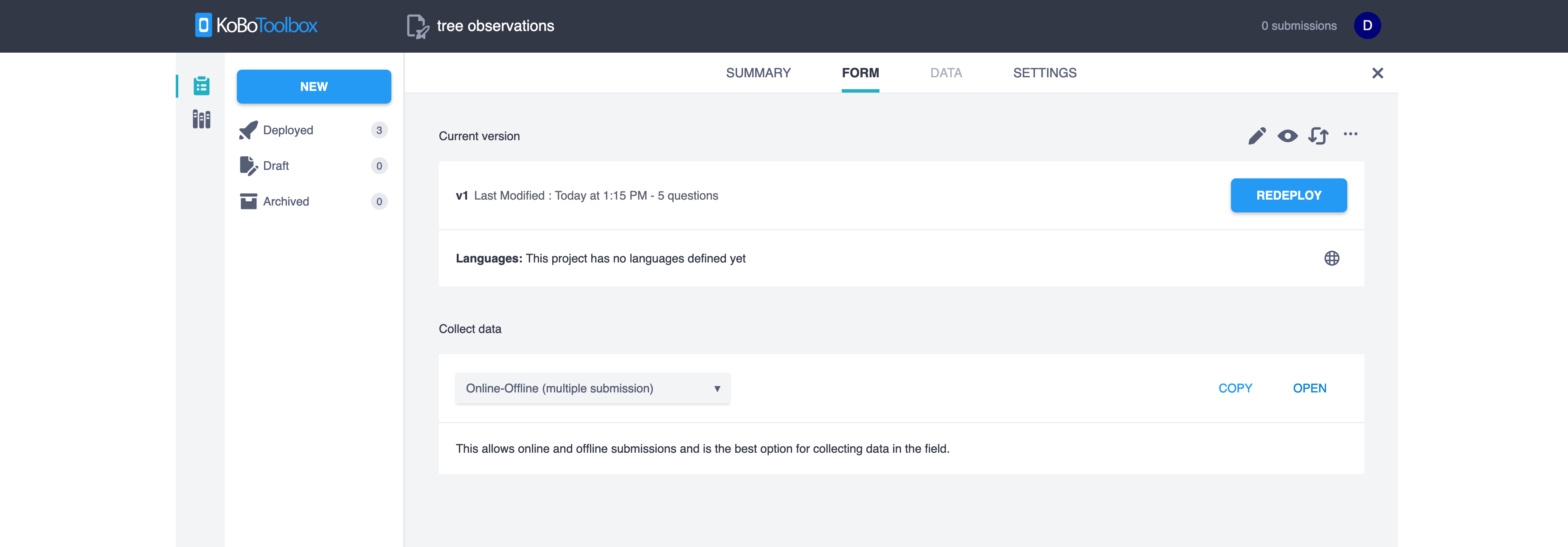This screenshot has width=1568, height=547.
Task: Click the blue NEW button
Action: (x=314, y=87)
